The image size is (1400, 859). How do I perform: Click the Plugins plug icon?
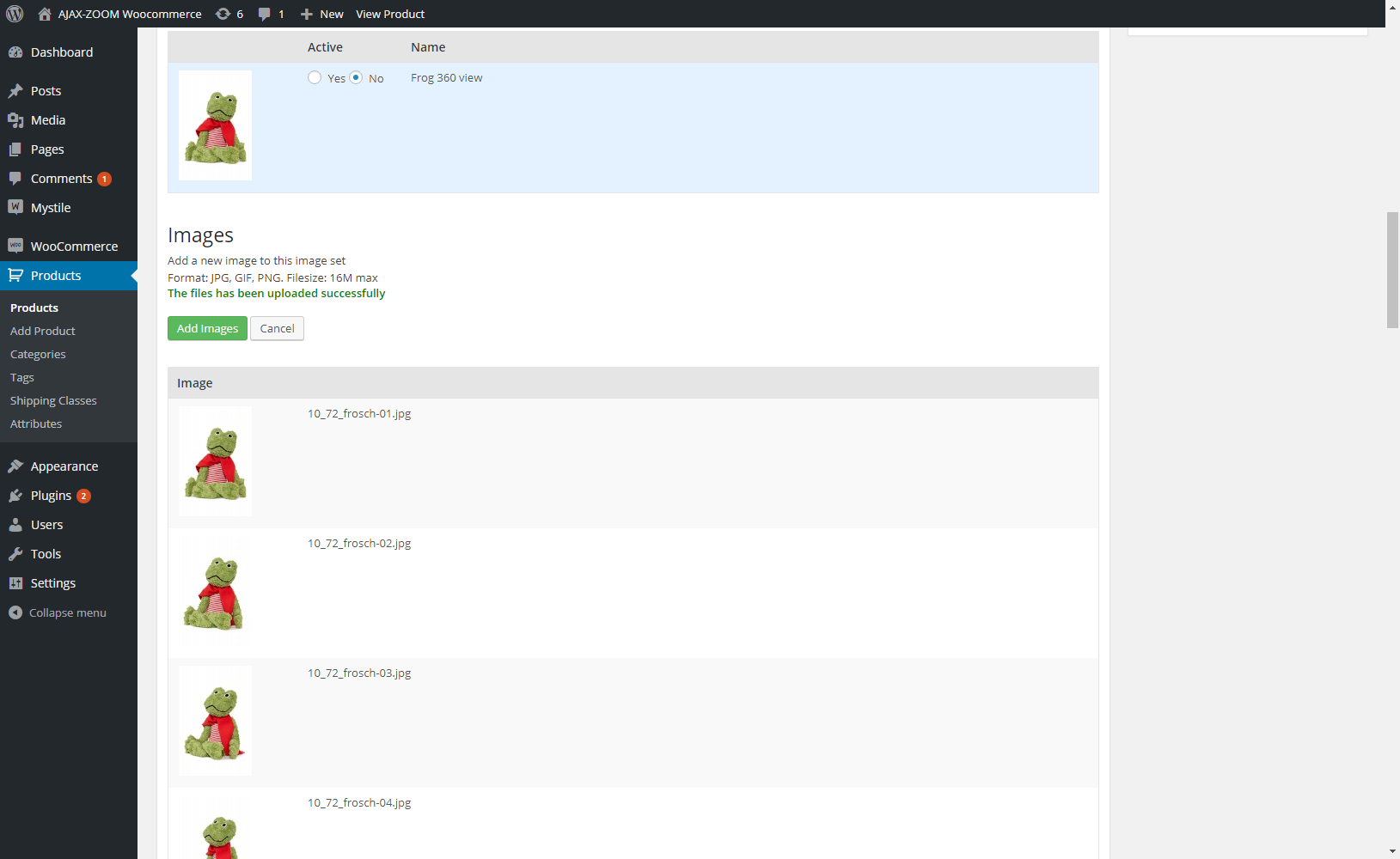click(x=15, y=496)
